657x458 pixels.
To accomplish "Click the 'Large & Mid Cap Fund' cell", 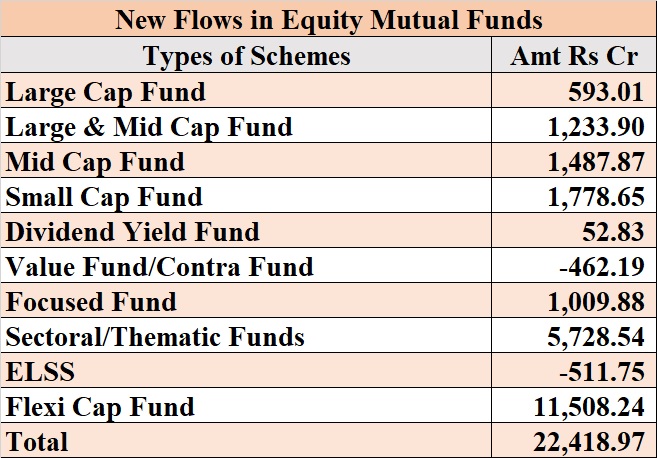I will pyautogui.click(x=149, y=127).
